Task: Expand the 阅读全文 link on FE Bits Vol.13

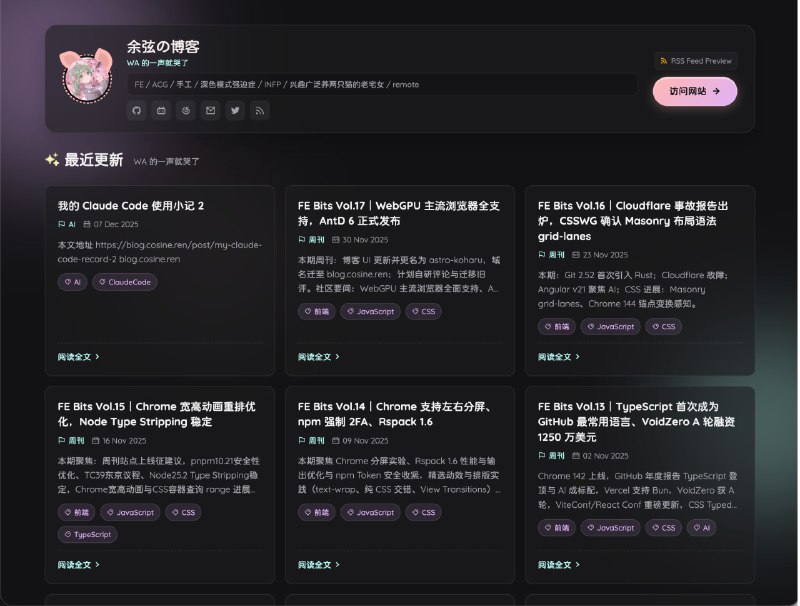Action: (x=556, y=564)
